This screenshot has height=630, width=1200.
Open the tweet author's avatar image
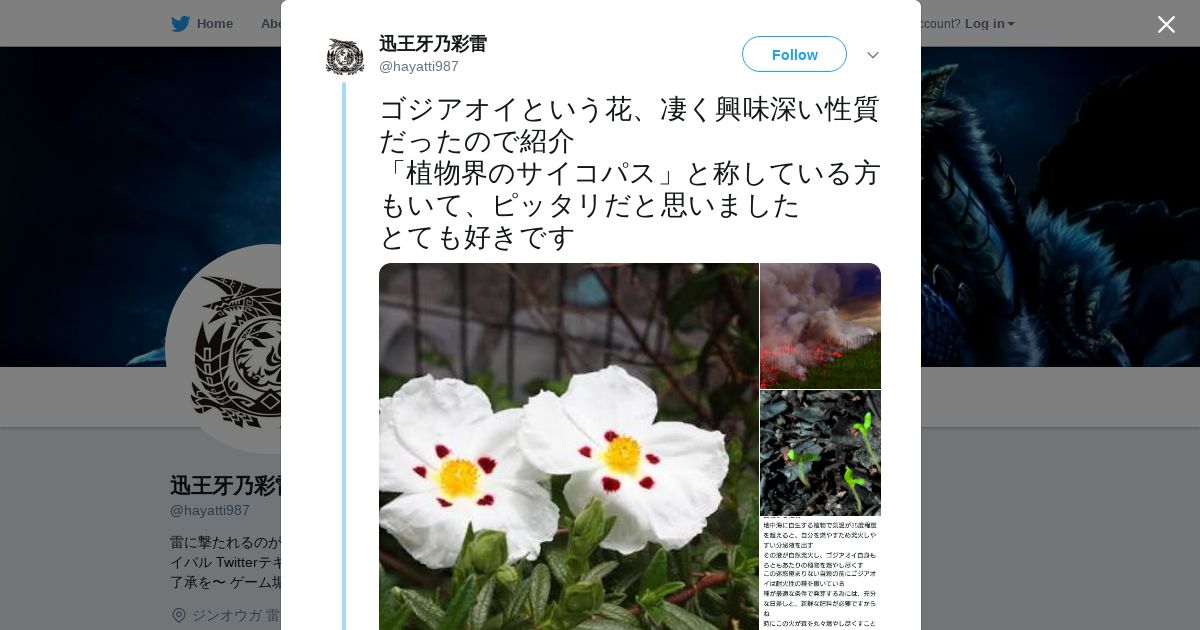point(345,56)
